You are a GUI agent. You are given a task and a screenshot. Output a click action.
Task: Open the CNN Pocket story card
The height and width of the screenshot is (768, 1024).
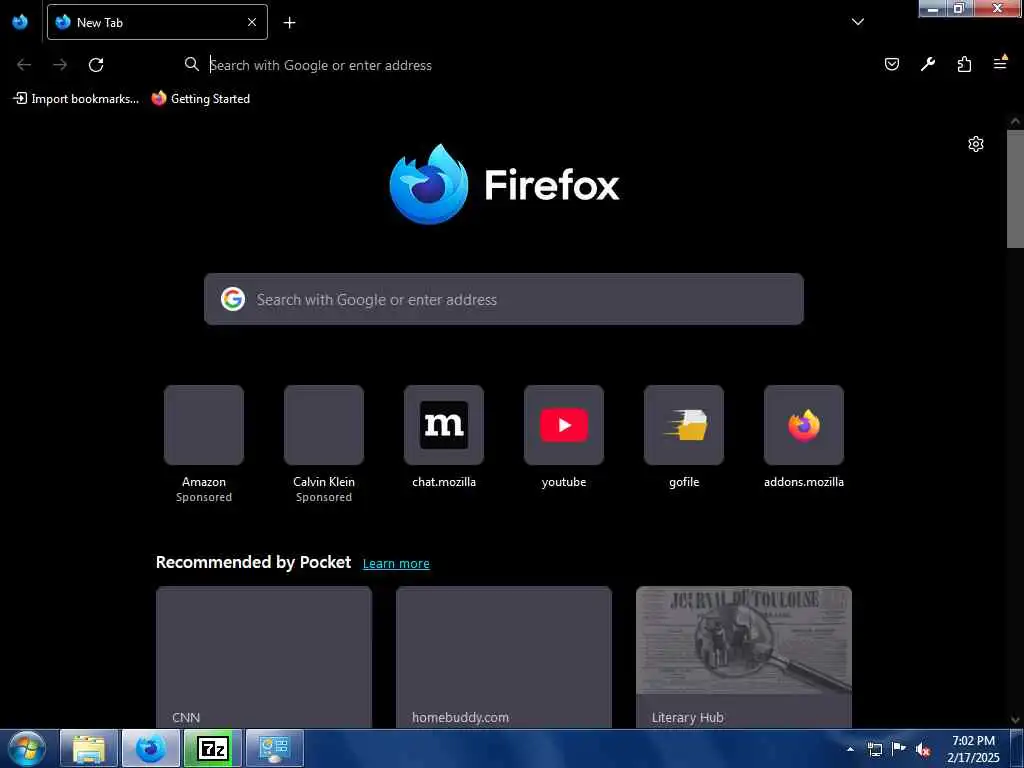click(x=264, y=657)
